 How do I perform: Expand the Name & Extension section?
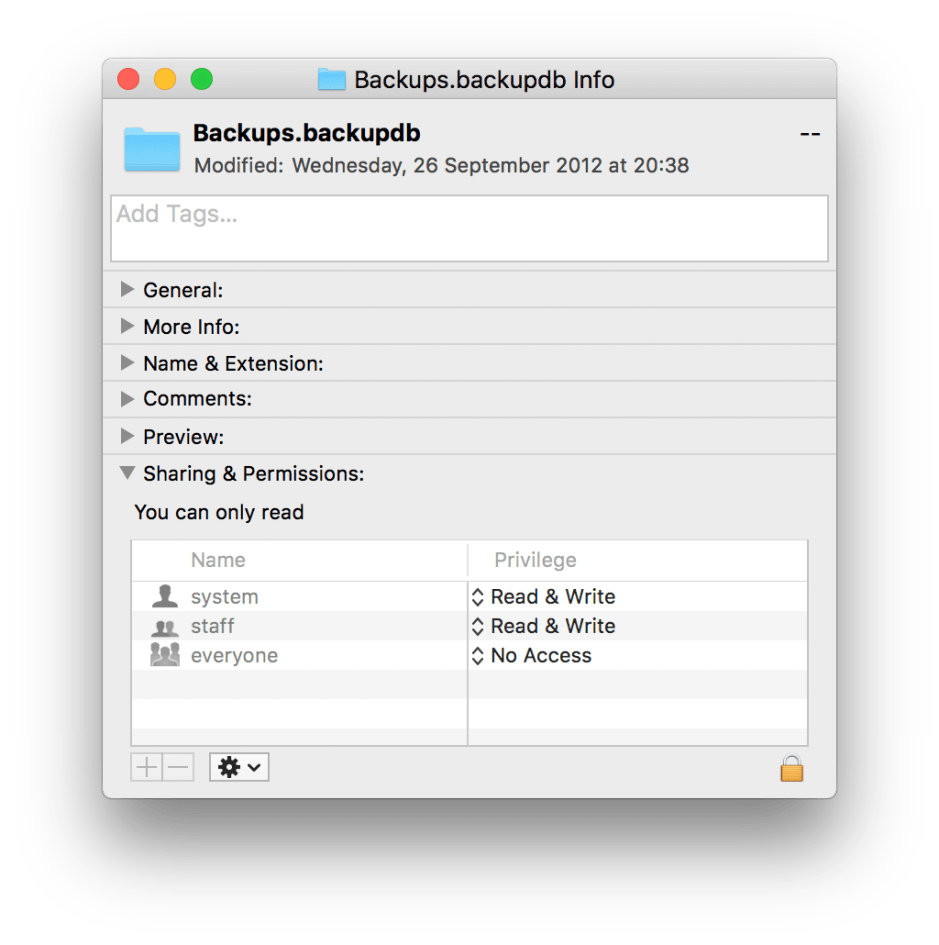click(127, 362)
